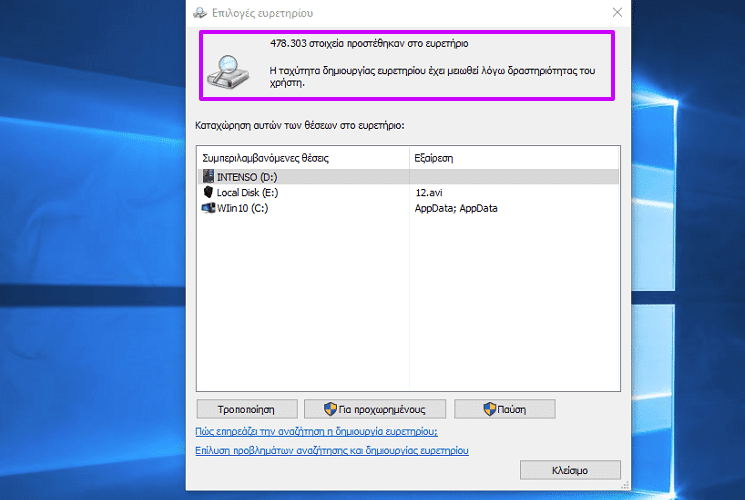Viewport: 745px width, 500px height.
Task: Open link Πώς επηρεάζει την αναζήτηση η δημιουργία ευρετηρίου
Action: pyautogui.click(x=316, y=432)
